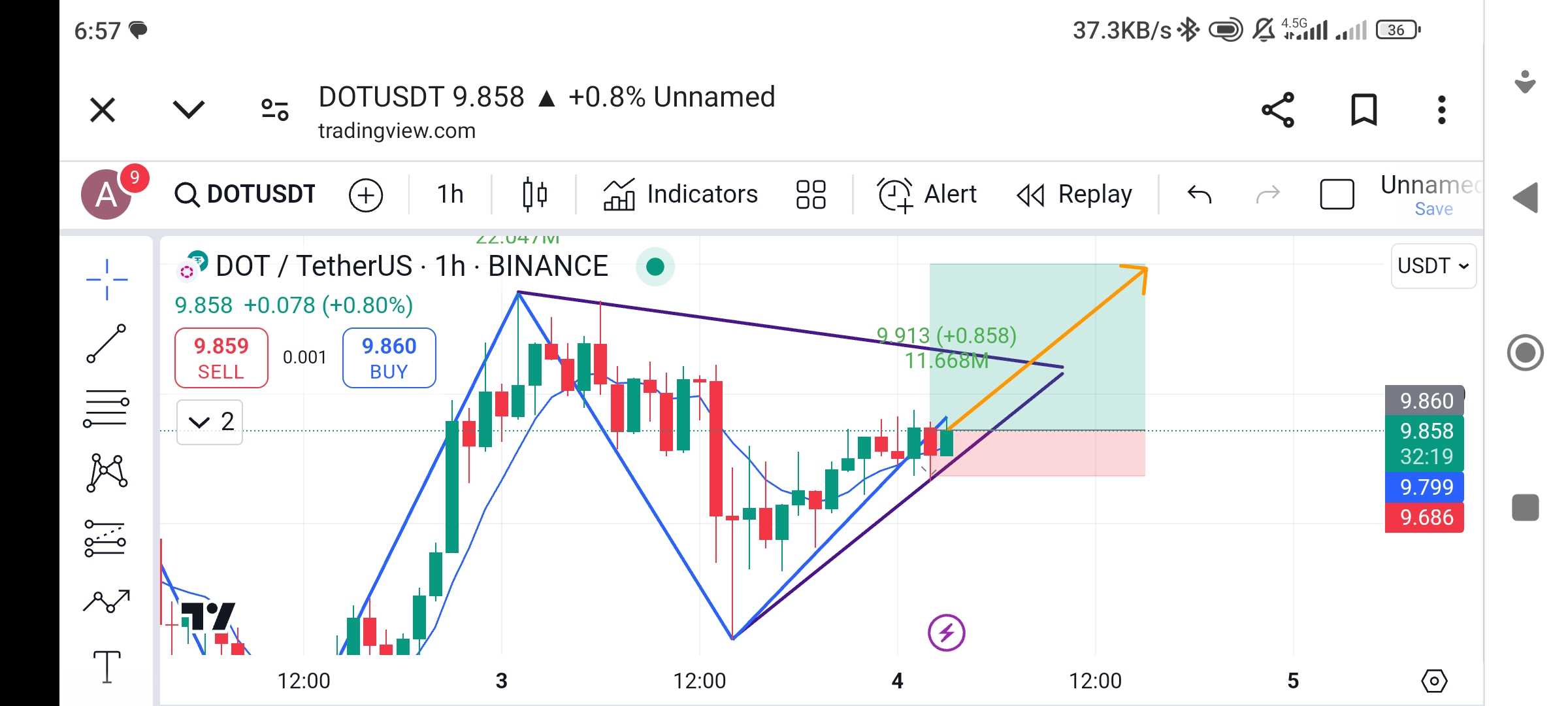Open the USDT currency dropdown

[x=1433, y=266]
